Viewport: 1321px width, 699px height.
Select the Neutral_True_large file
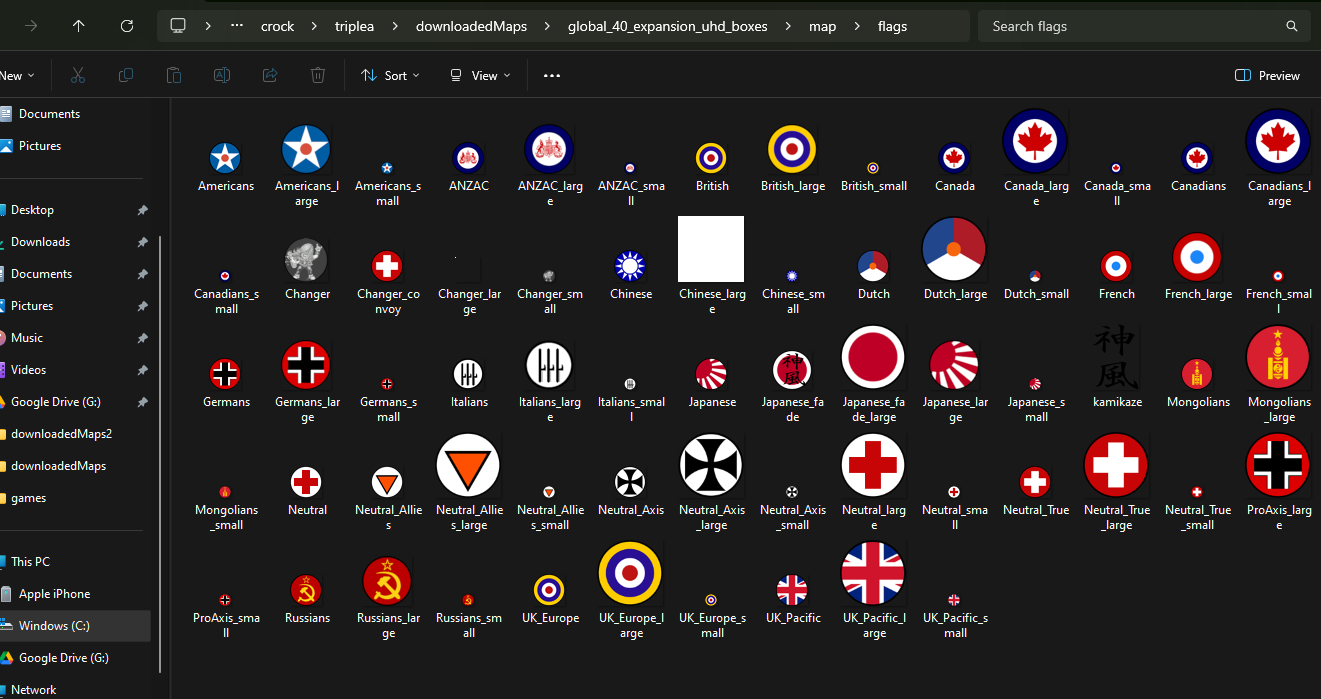[x=1116, y=465]
